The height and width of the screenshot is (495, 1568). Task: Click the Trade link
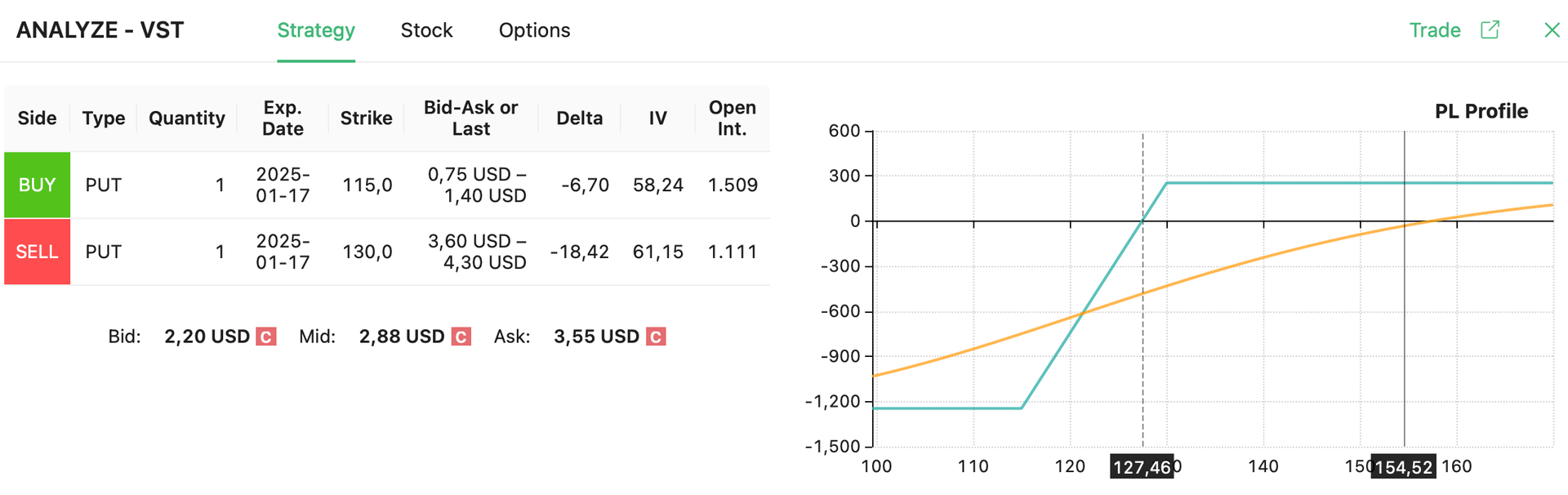(1434, 29)
